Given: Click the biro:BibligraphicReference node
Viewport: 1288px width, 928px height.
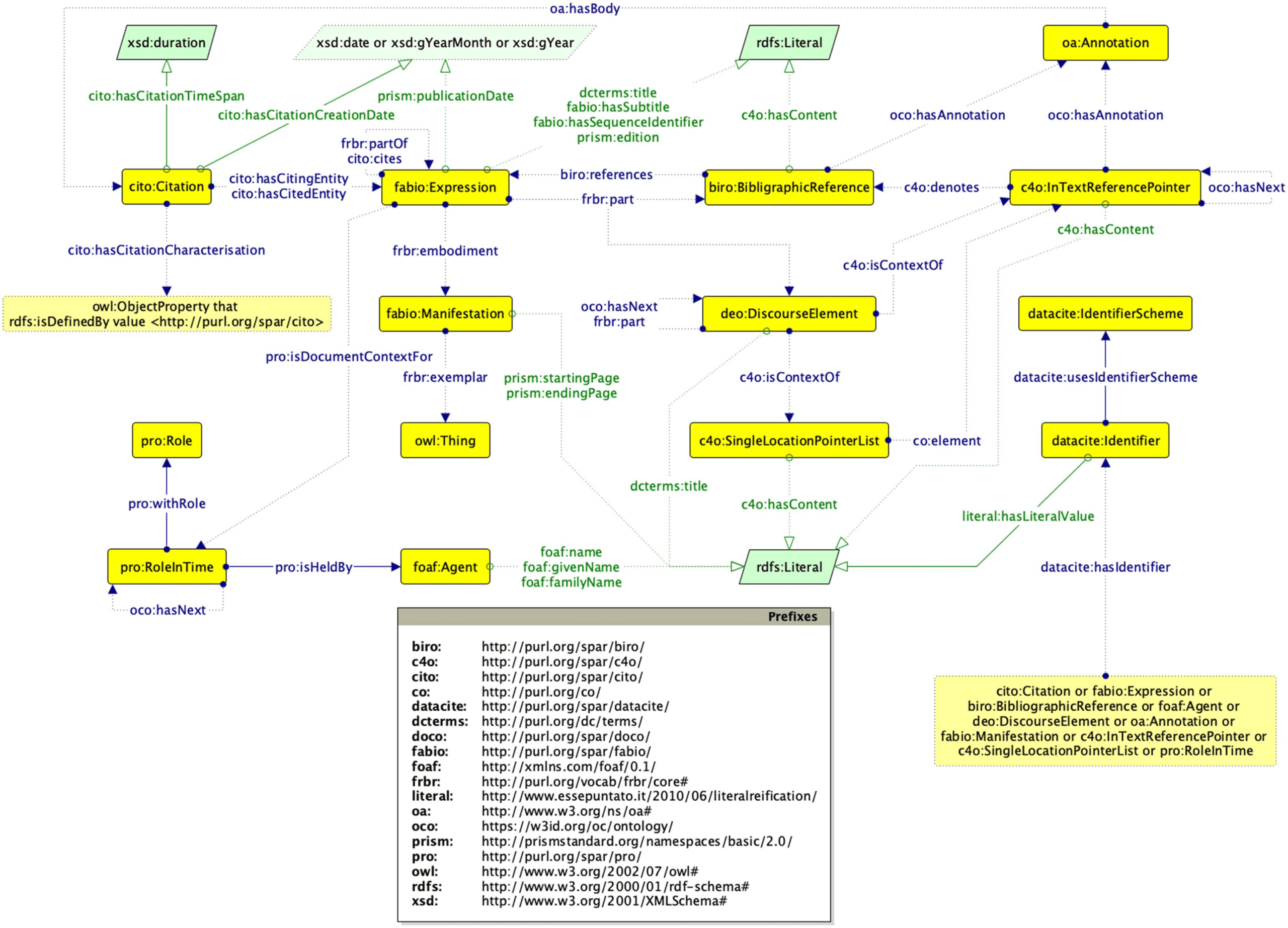Looking at the screenshot, I should point(789,187).
